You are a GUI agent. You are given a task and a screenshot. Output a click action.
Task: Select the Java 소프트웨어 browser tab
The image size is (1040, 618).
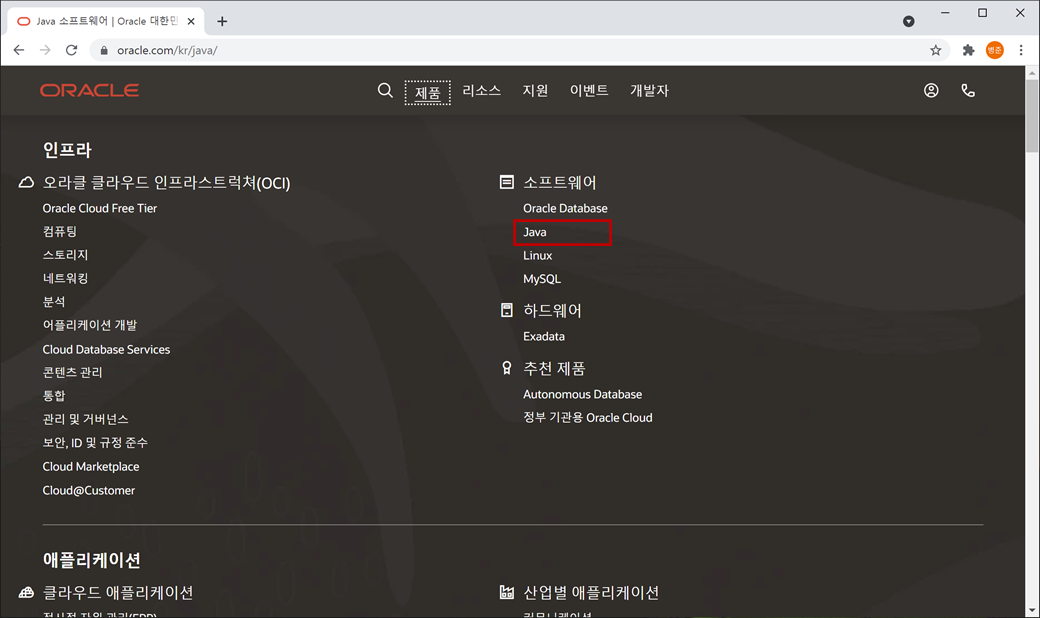click(106, 21)
